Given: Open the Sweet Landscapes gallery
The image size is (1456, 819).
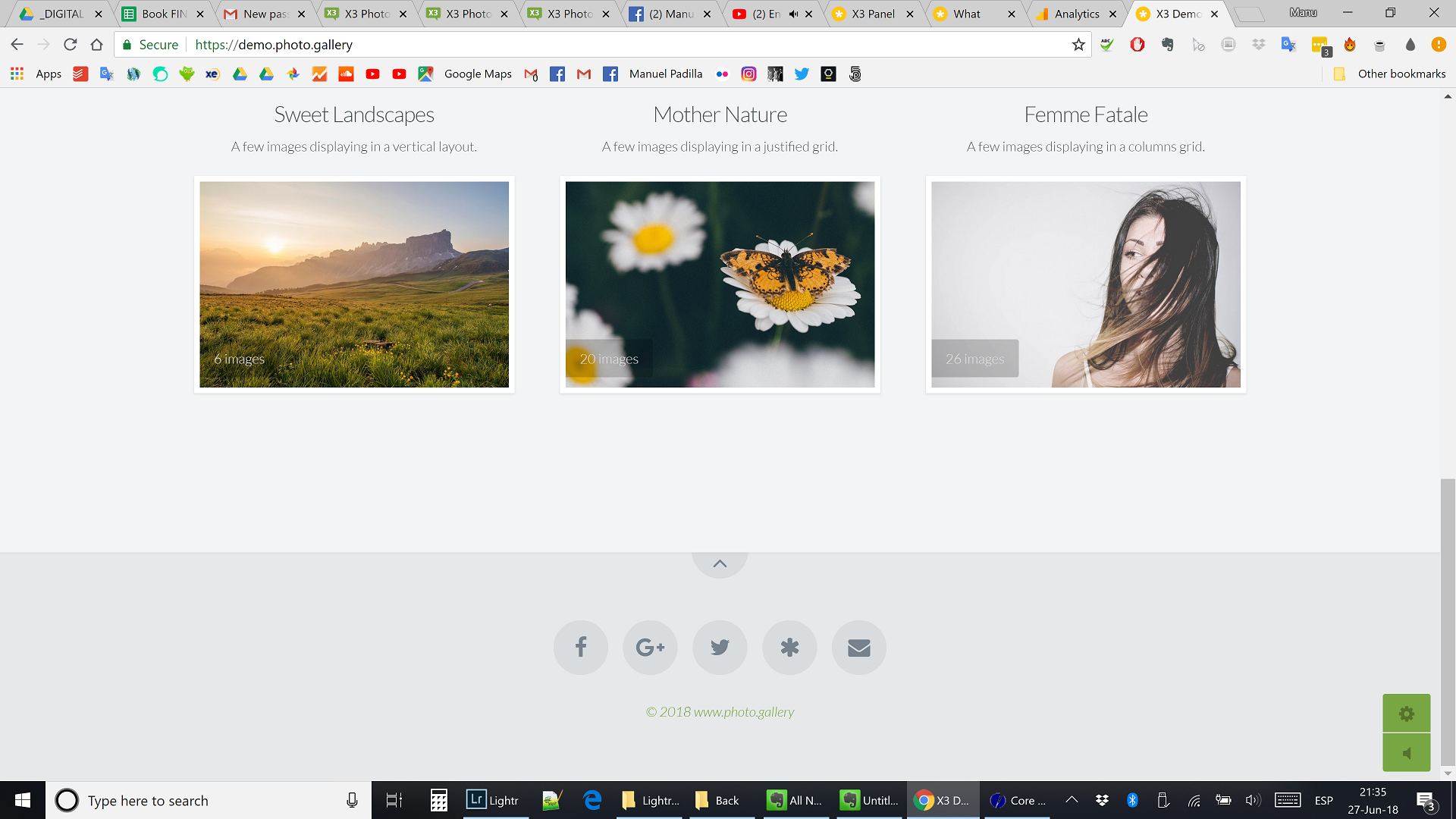Looking at the screenshot, I should point(353,284).
